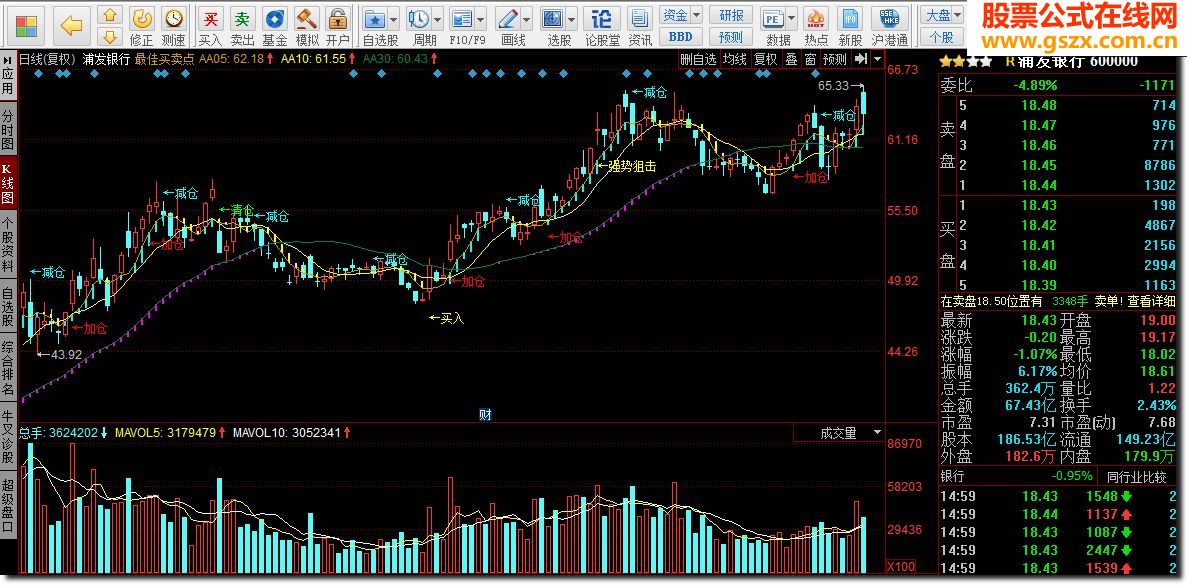Click the 数据 PE data icon

(773, 18)
